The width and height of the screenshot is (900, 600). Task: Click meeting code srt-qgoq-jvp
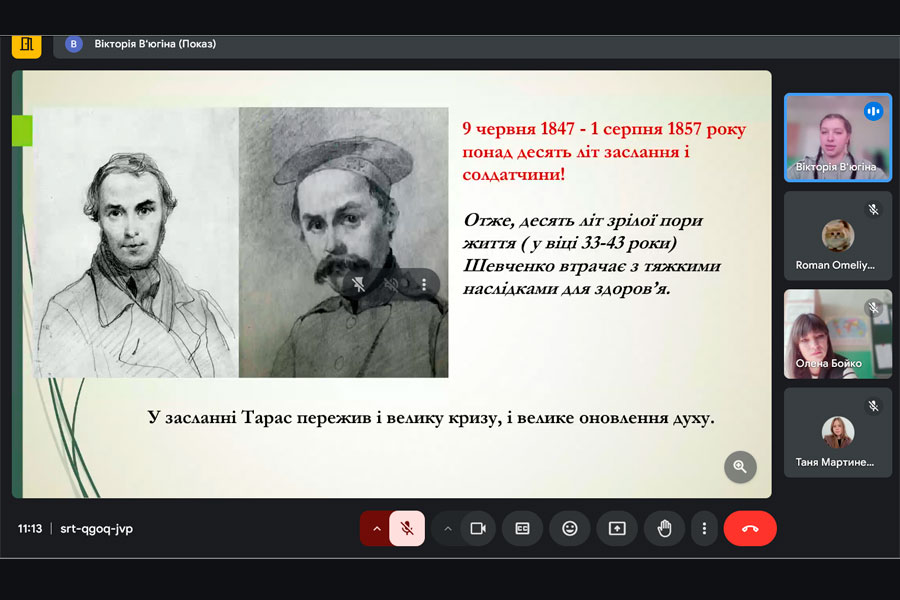click(x=96, y=528)
